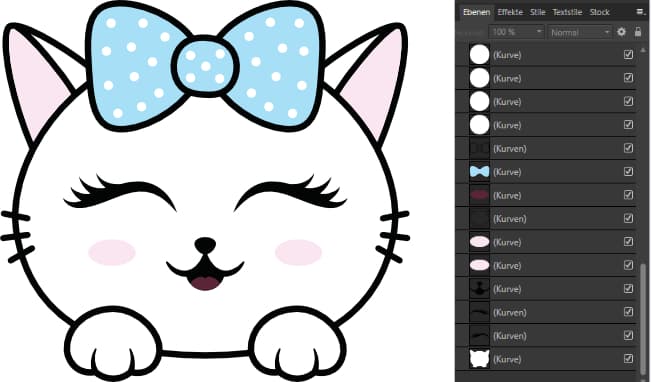Click the "(Kurve)" label next to the blue bow thumbnail
This screenshot has height=382, width=651.
pos(507,172)
